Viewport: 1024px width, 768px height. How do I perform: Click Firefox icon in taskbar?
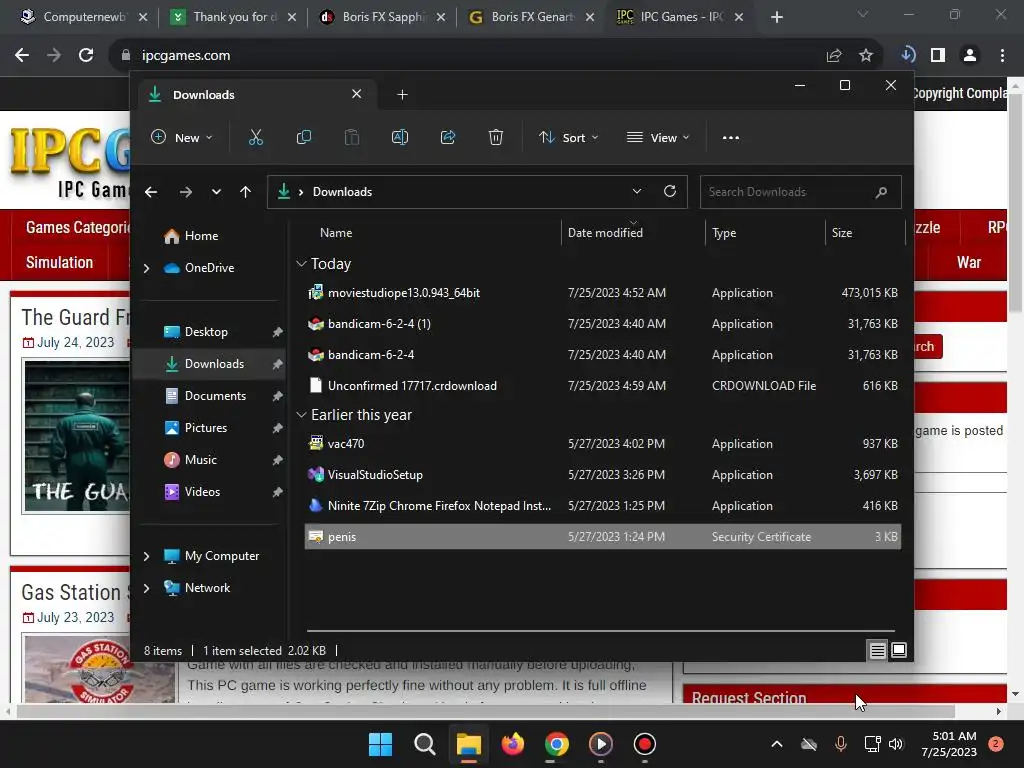[x=513, y=744]
